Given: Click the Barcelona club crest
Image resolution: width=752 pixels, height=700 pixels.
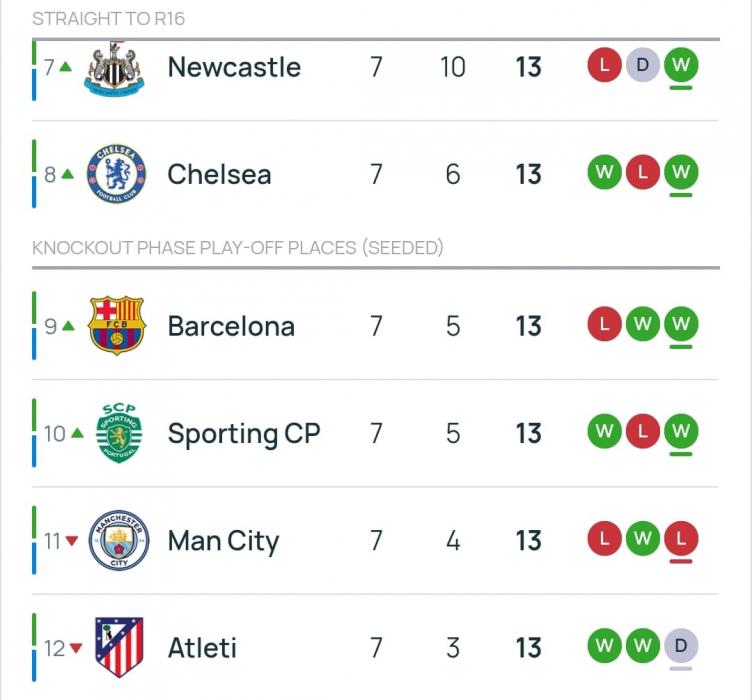Looking at the screenshot, I should [116, 326].
